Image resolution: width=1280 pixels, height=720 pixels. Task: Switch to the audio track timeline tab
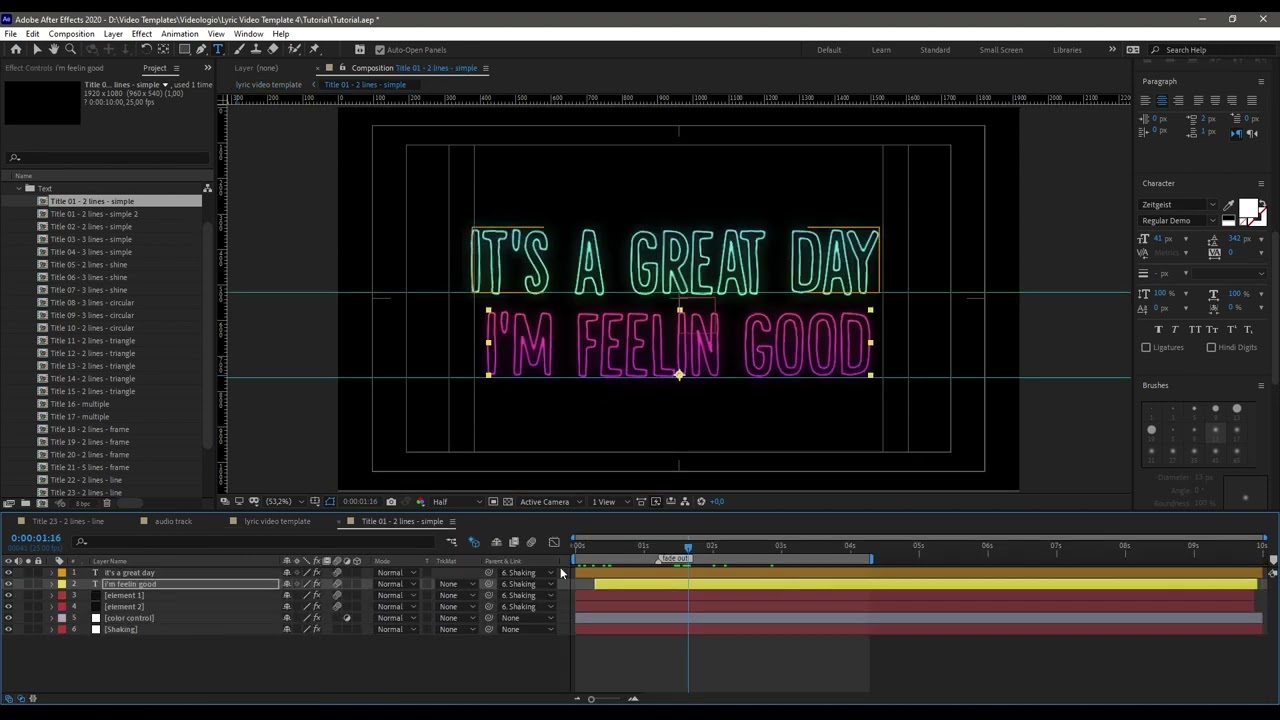pyautogui.click(x=173, y=521)
